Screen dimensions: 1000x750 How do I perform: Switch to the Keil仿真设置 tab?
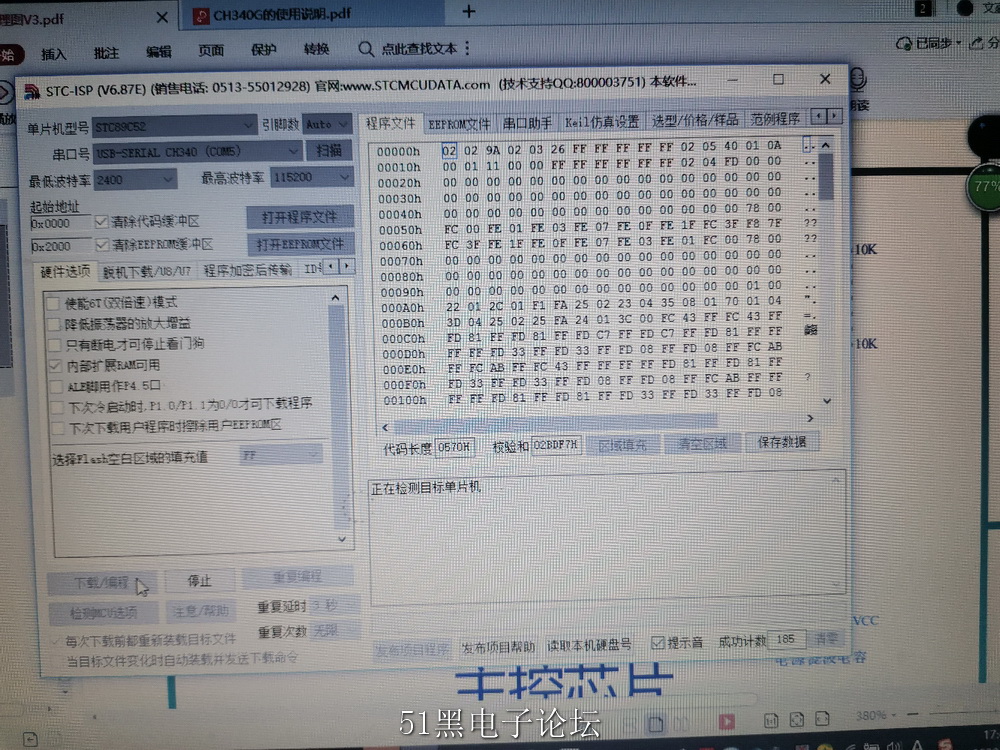pos(601,121)
